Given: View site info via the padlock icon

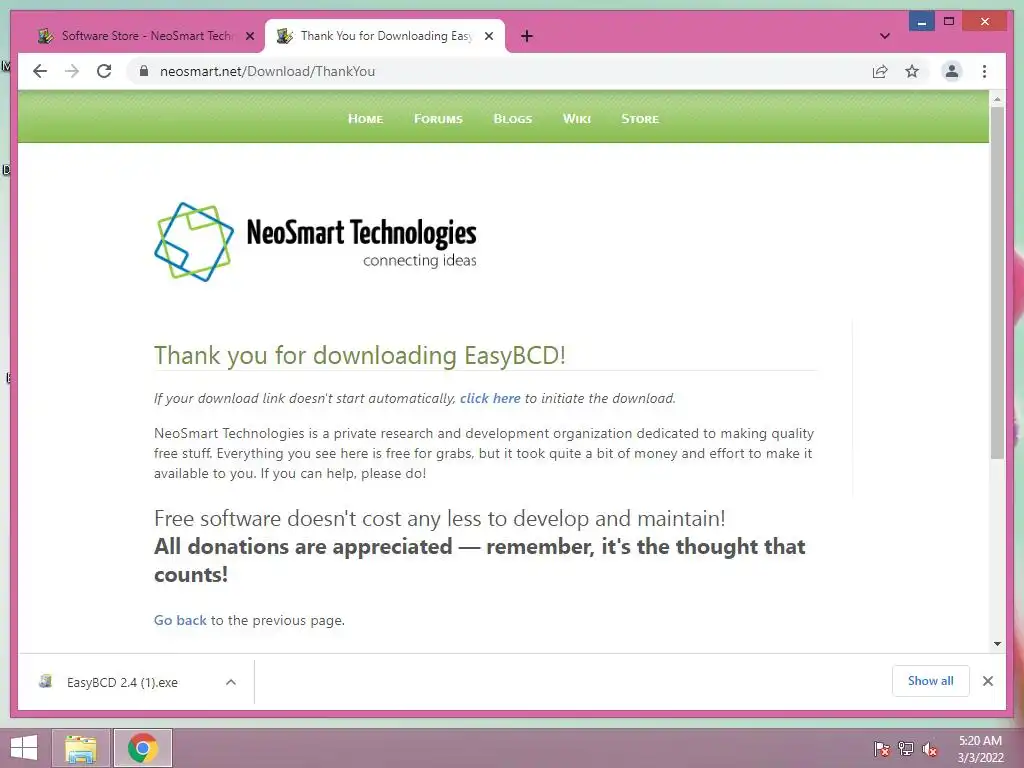Looking at the screenshot, I should (x=144, y=71).
